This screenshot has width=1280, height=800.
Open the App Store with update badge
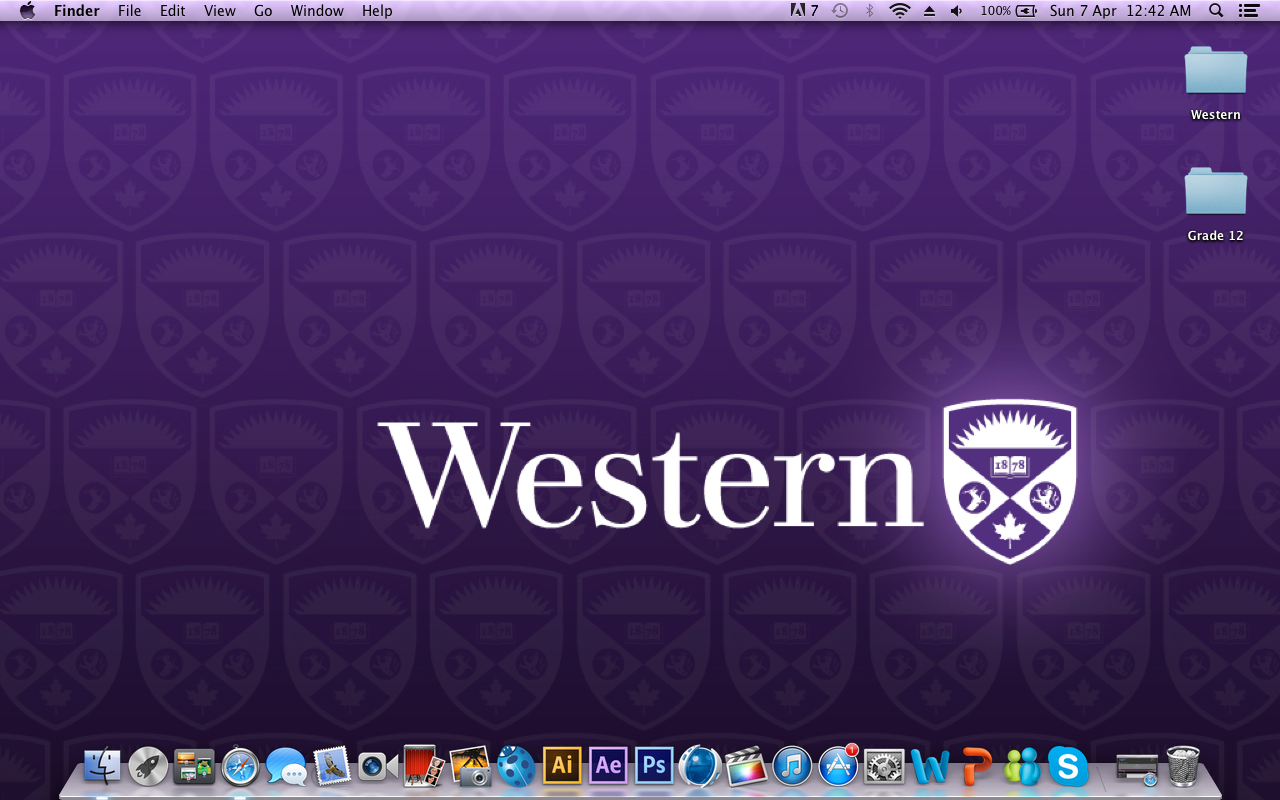(838, 766)
